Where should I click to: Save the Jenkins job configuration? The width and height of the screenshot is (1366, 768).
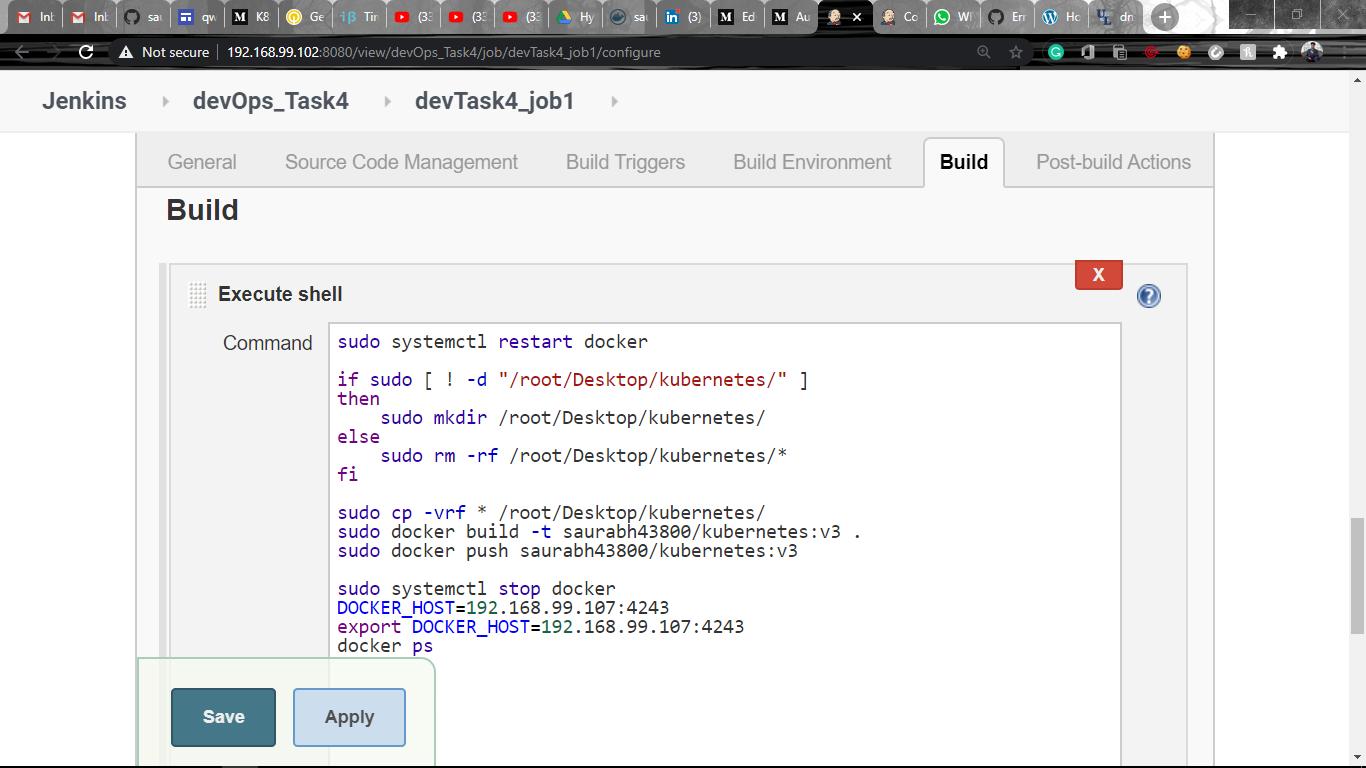pyautogui.click(x=222, y=716)
